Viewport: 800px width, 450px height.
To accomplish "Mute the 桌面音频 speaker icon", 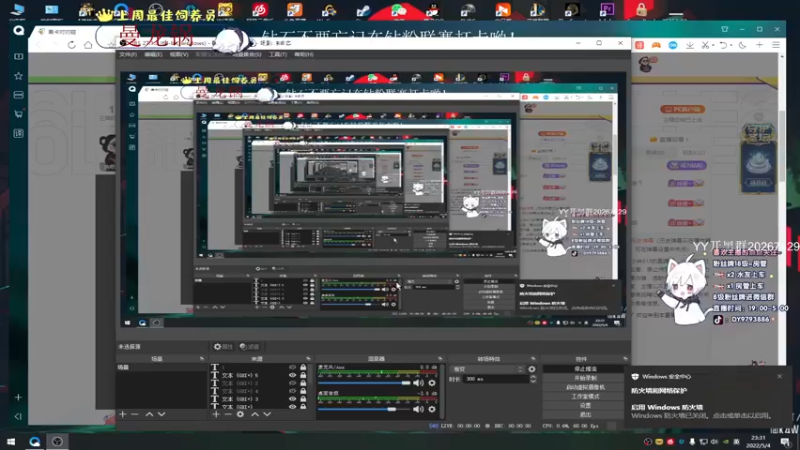I will coord(418,409).
